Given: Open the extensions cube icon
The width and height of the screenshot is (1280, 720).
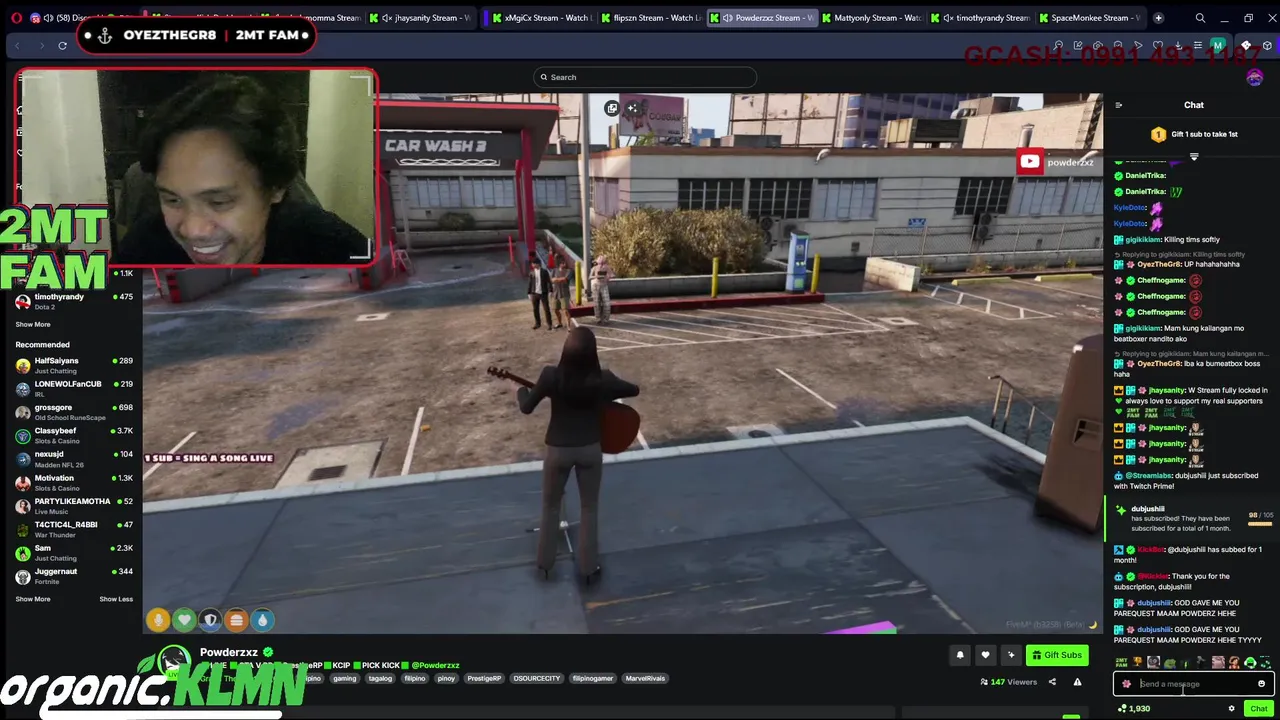Looking at the screenshot, I should point(1267,46).
